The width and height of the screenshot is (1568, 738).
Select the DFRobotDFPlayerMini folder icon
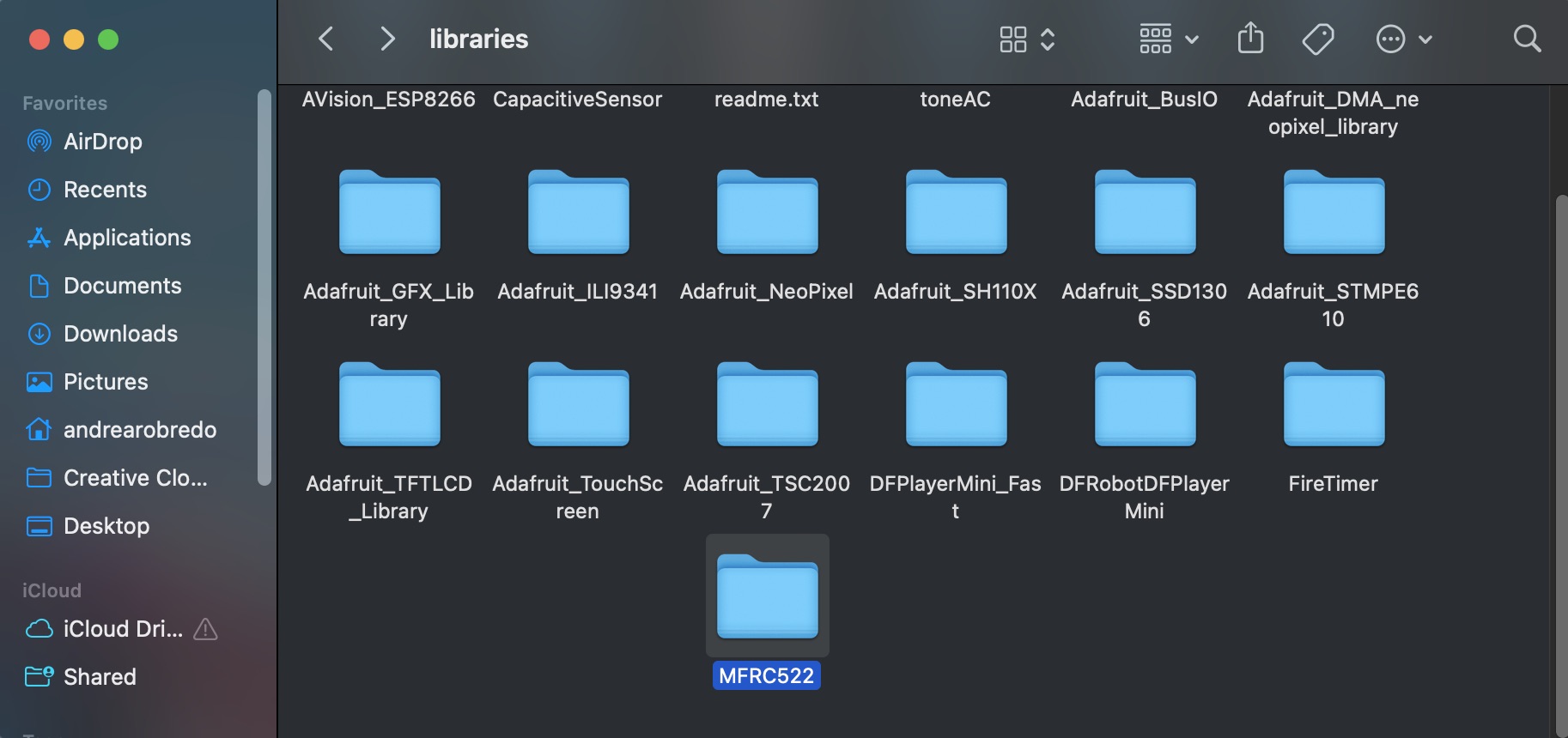(1145, 404)
